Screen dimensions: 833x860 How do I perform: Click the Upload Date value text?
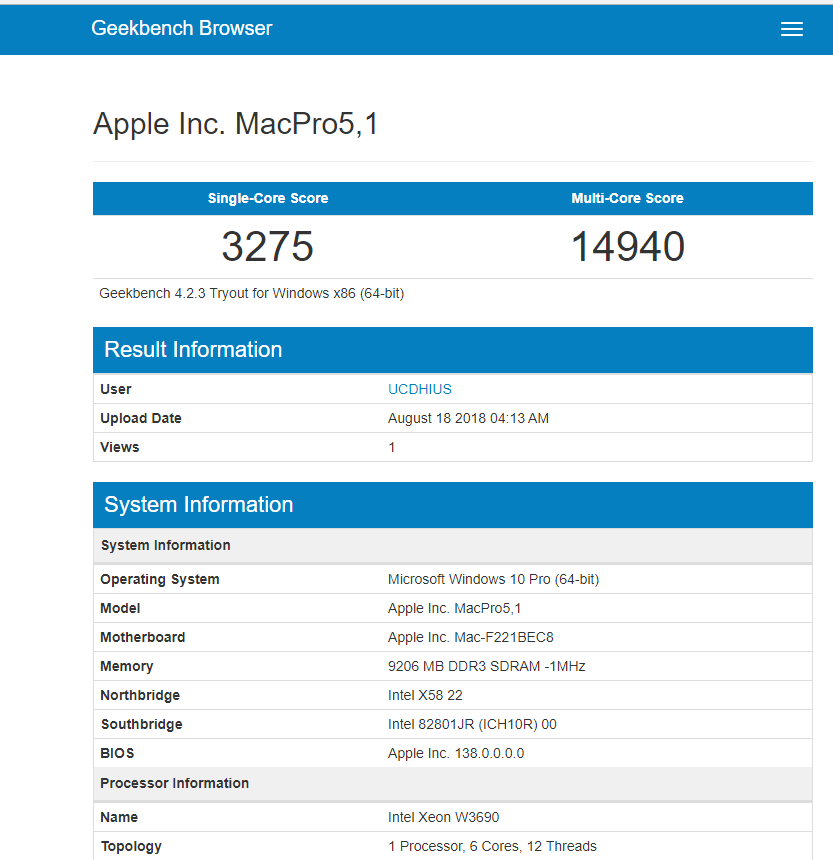tap(468, 418)
